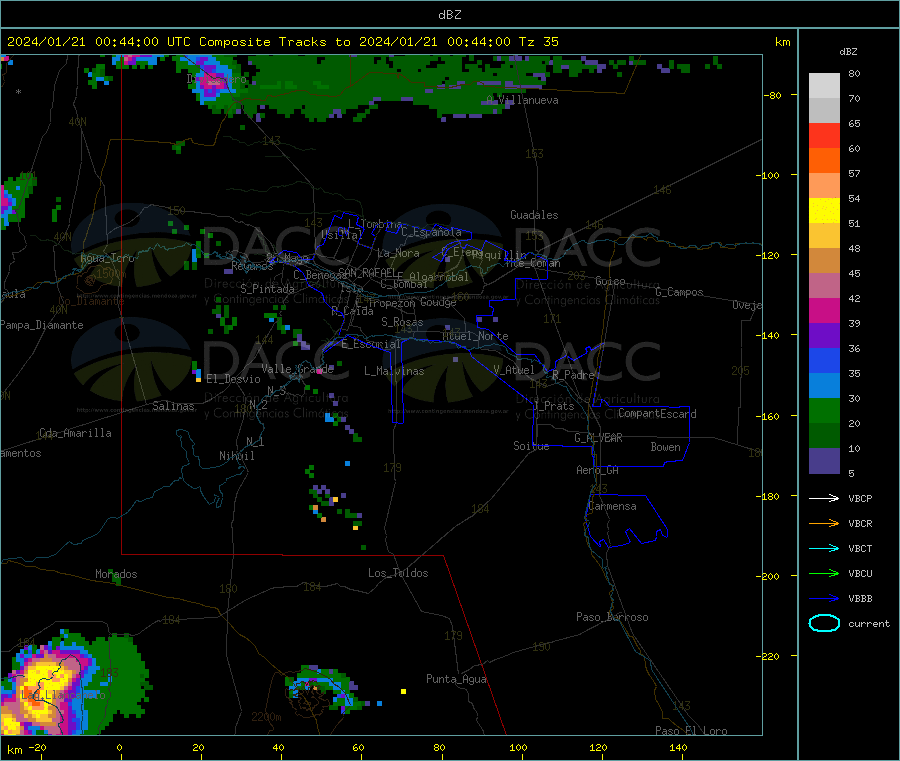Screen dimensions: 900x761
Task: Click the 'R_Padre' map label
Action: [573, 375]
